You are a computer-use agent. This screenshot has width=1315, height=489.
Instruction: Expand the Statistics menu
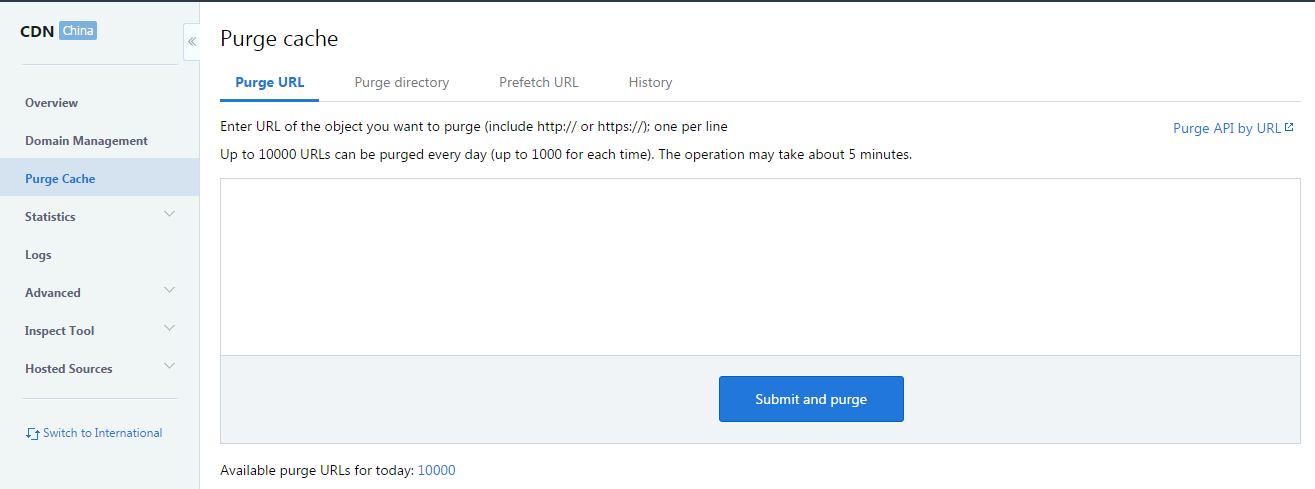tap(99, 217)
